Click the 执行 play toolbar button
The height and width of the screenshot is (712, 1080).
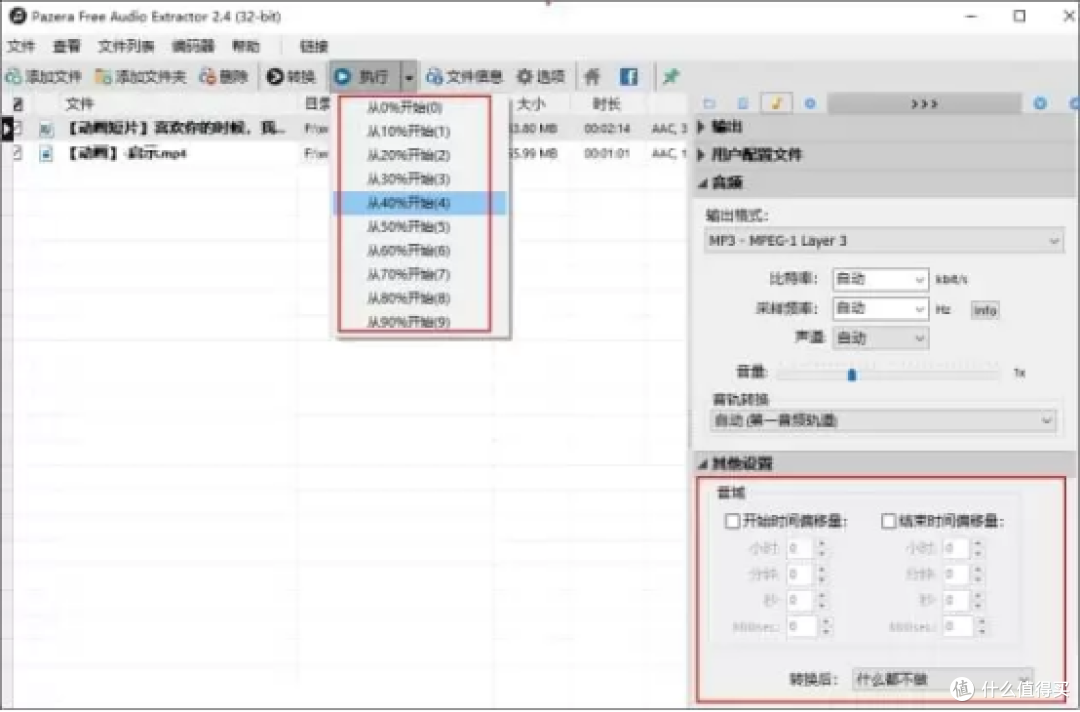tap(364, 76)
